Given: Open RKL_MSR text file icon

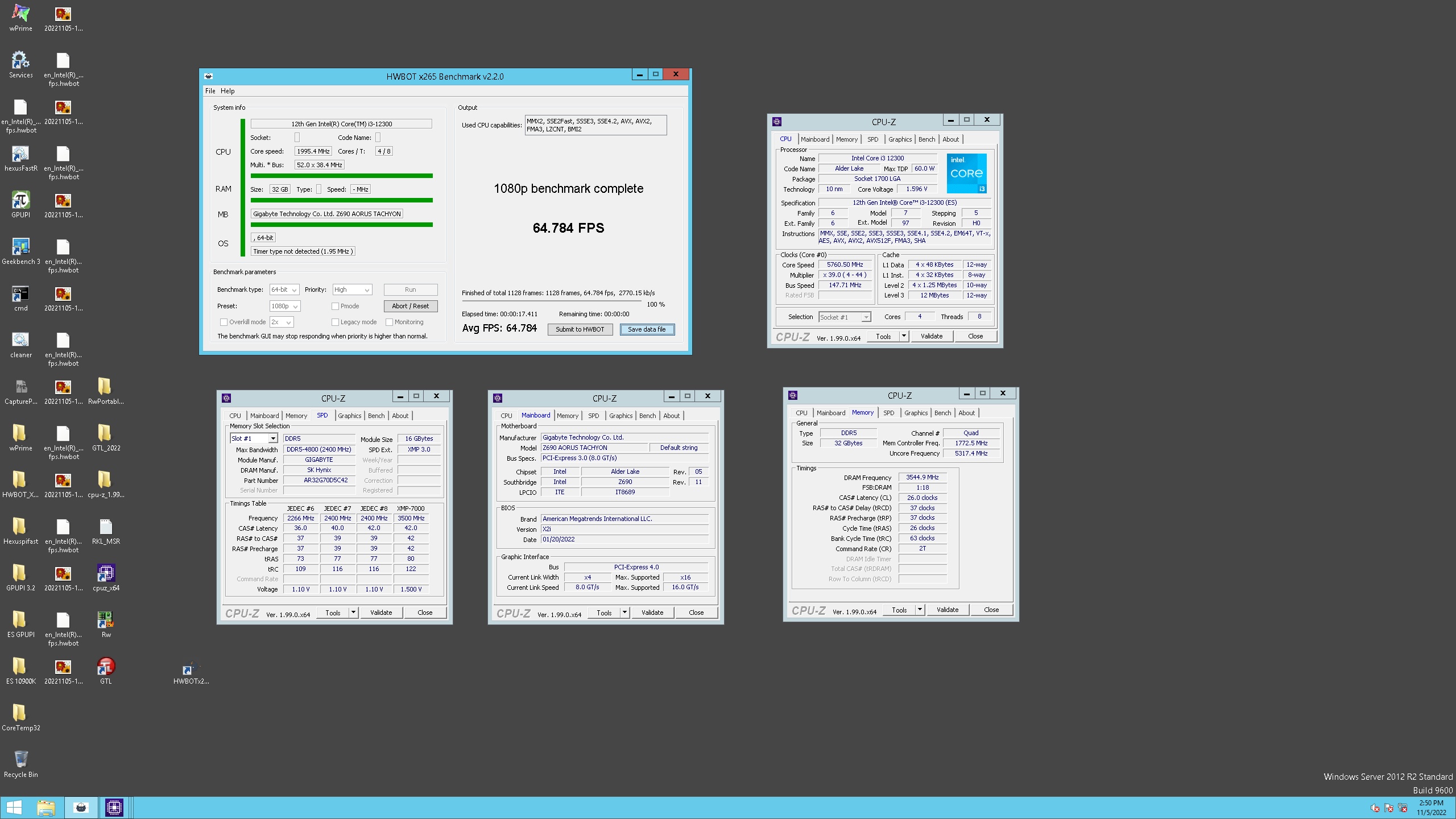Looking at the screenshot, I should pyautogui.click(x=105, y=531).
